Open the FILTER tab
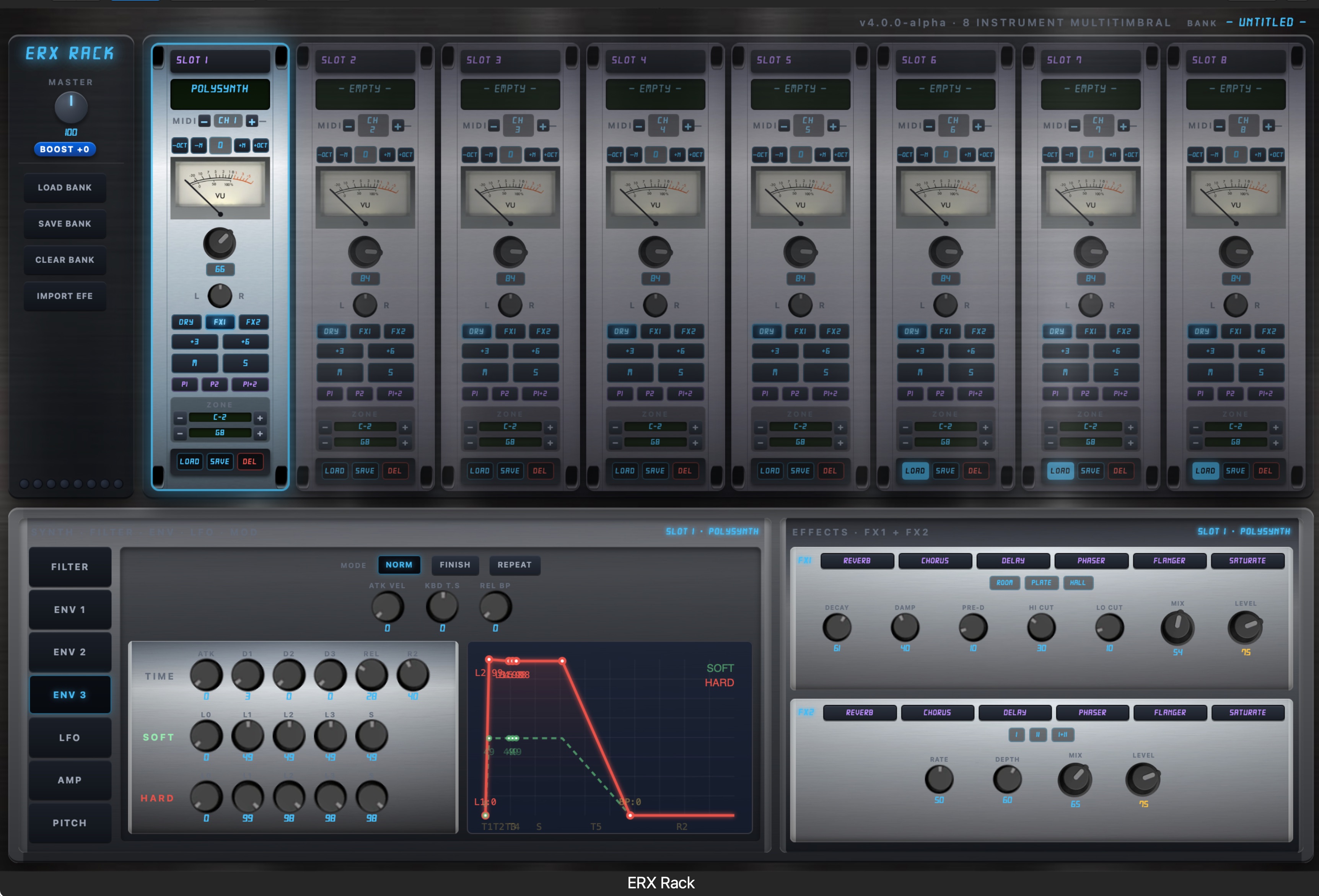 pos(70,567)
